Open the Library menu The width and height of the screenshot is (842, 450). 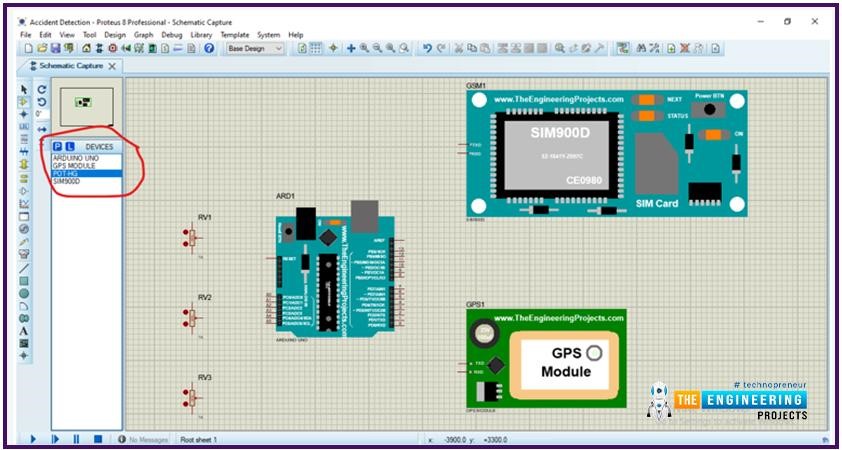point(201,34)
